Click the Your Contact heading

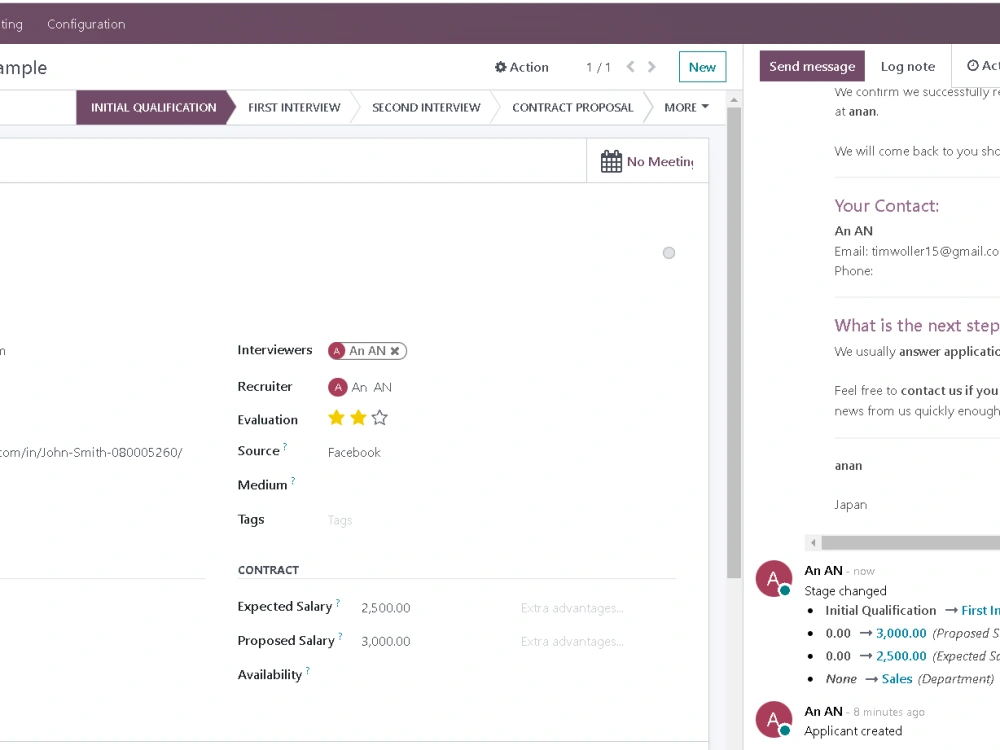pyautogui.click(x=886, y=205)
